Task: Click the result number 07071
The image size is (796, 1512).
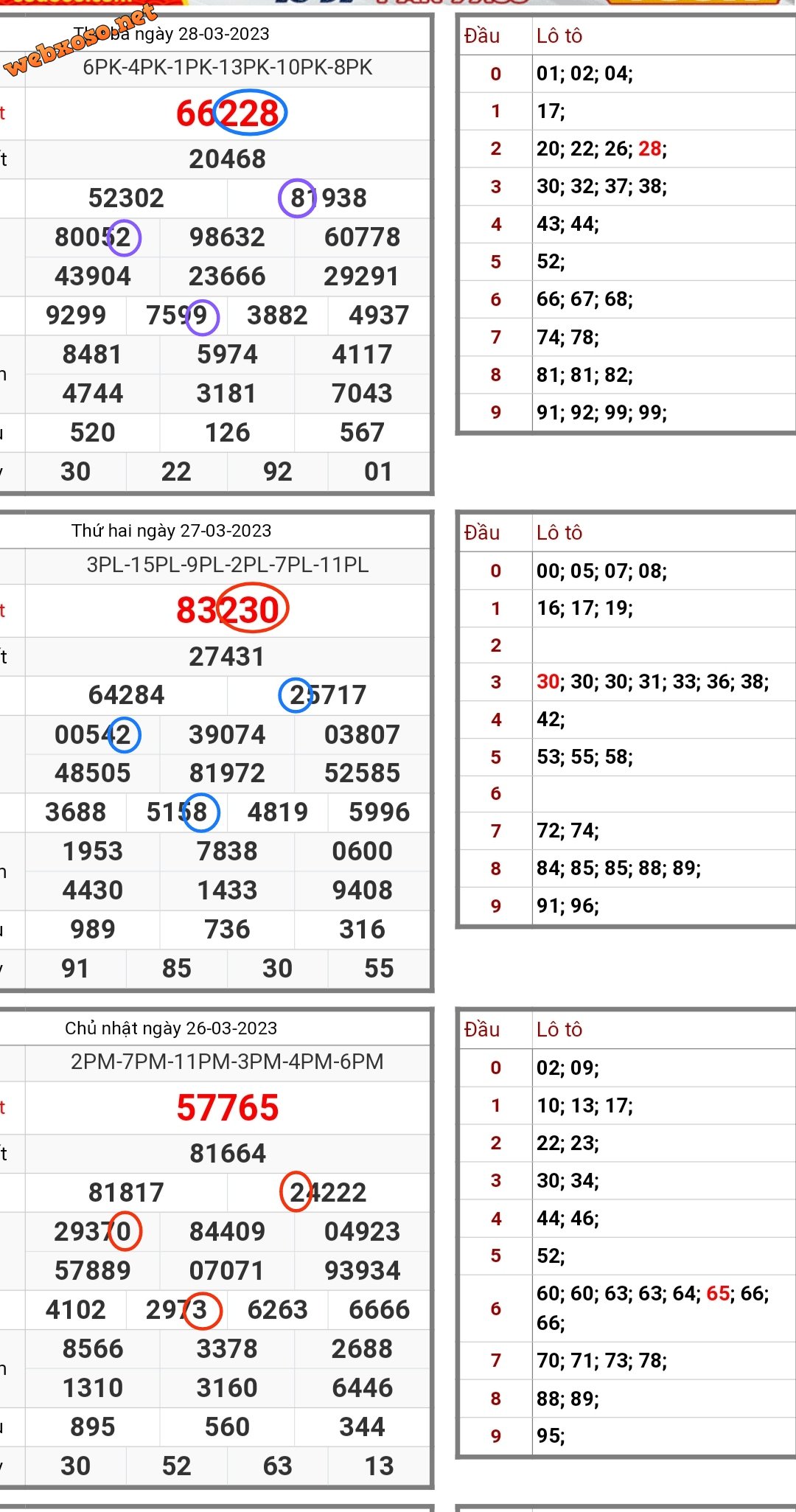Action: (x=226, y=1271)
